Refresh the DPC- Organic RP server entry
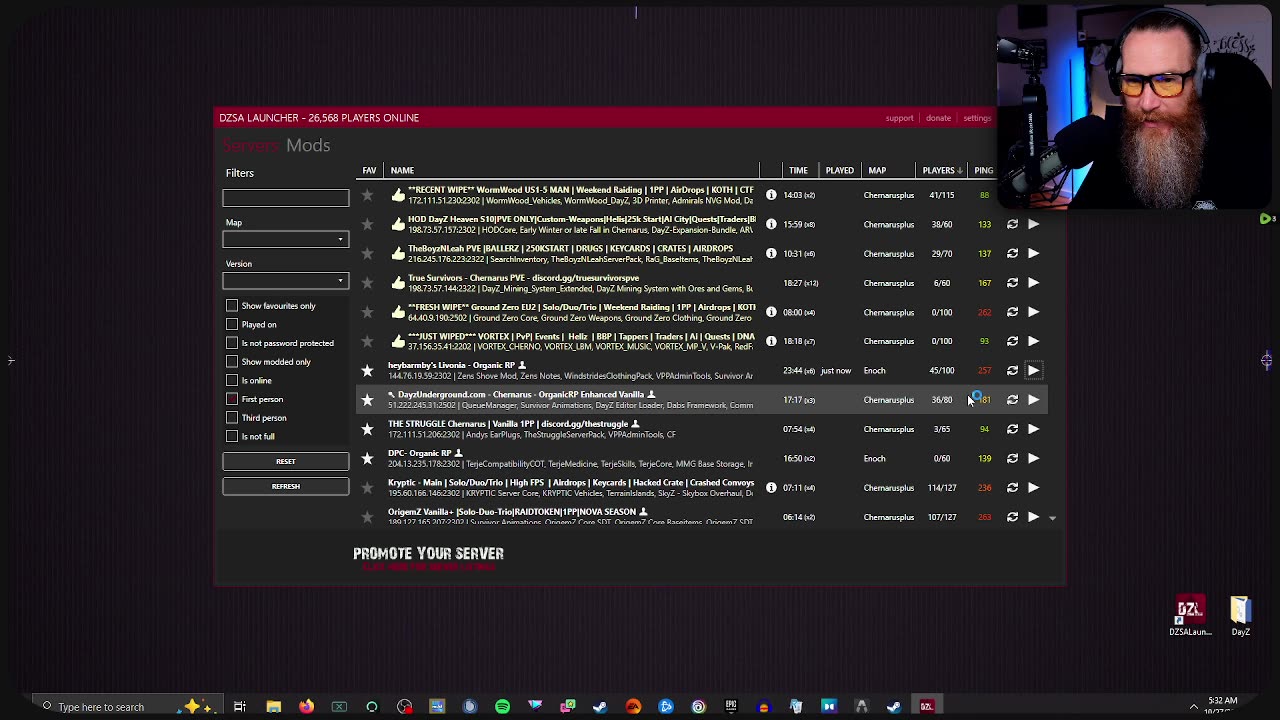This screenshot has height=720, width=1280. [1012, 458]
